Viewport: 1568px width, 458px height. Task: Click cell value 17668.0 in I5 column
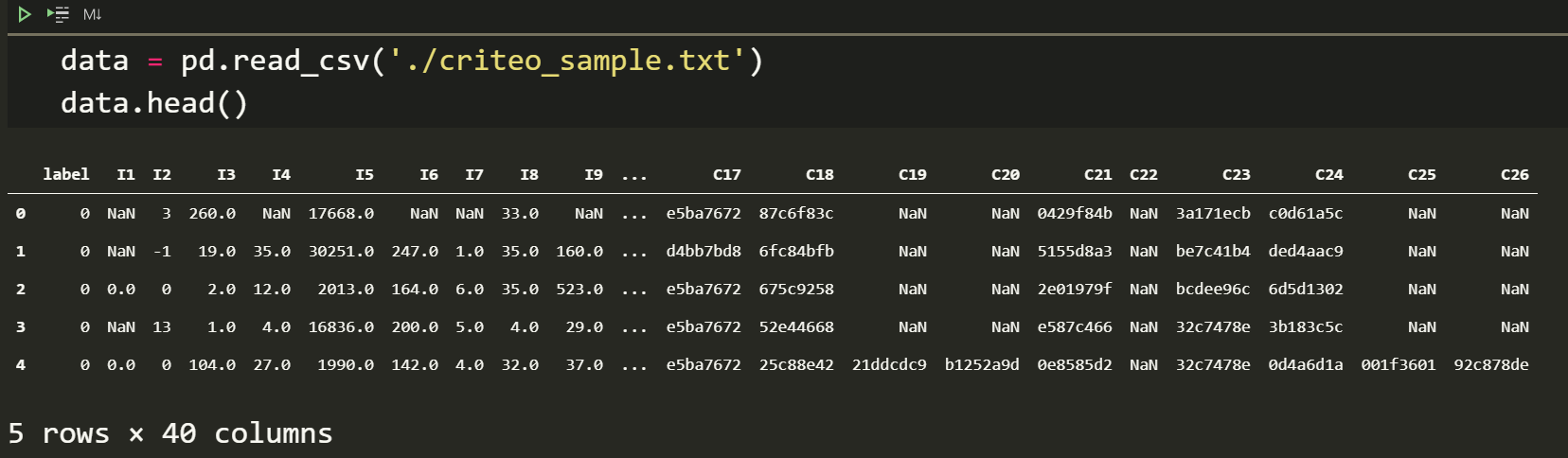click(x=341, y=214)
